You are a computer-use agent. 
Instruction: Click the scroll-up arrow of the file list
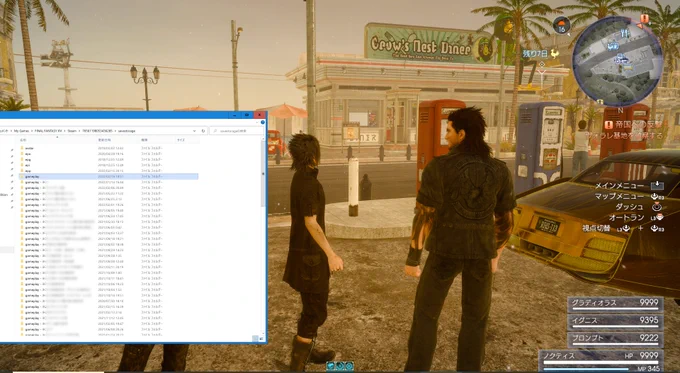point(263,138)
